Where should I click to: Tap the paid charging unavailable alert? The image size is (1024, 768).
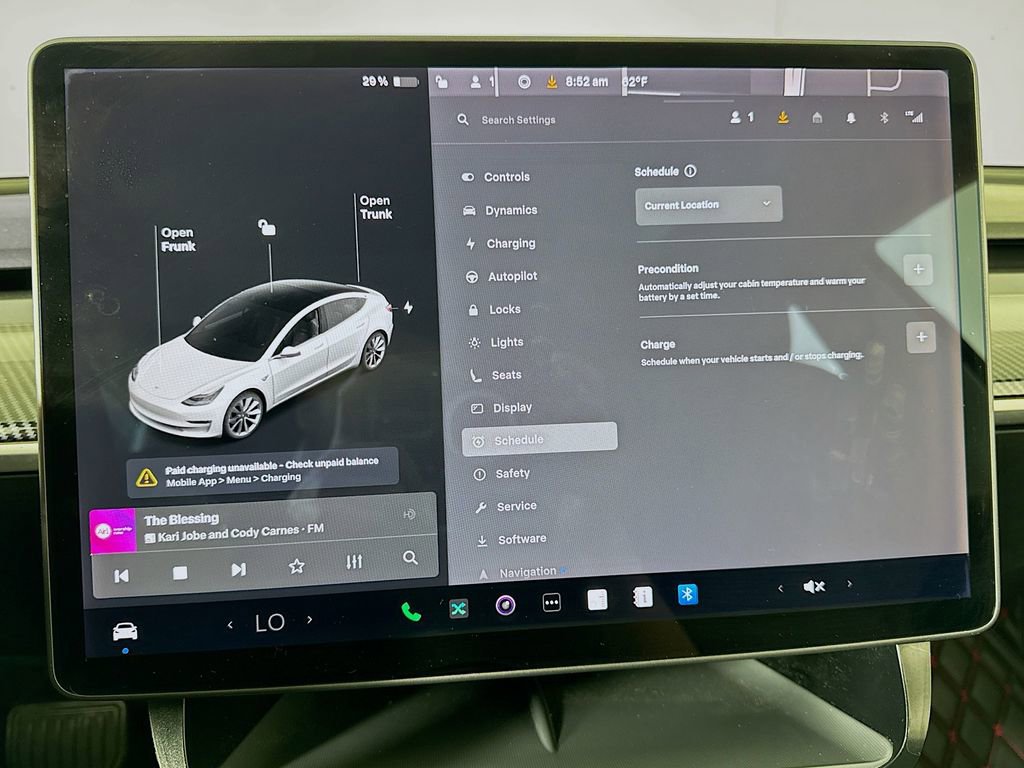point(263,472)
